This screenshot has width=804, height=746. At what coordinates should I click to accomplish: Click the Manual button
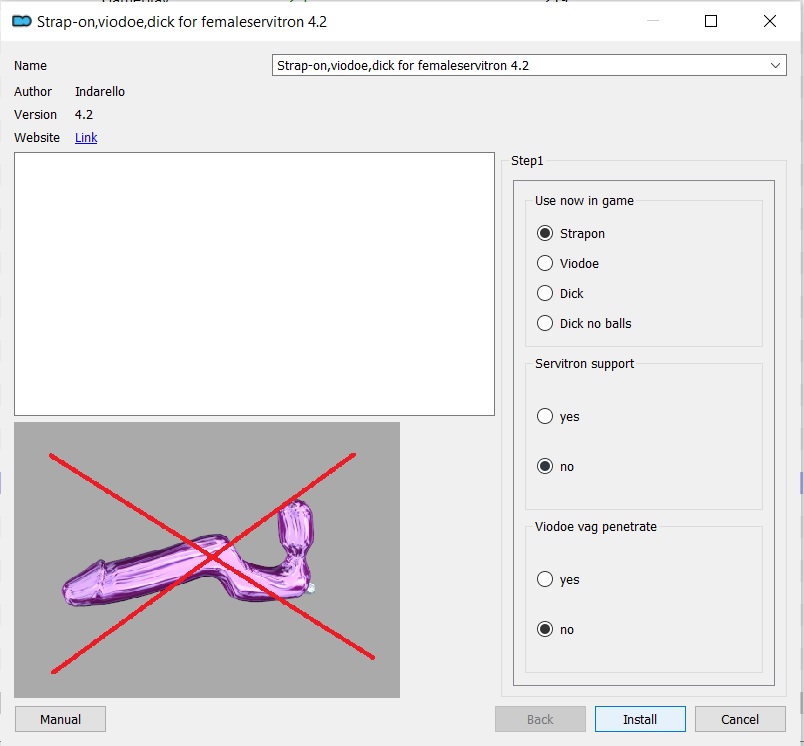[61, 719]
